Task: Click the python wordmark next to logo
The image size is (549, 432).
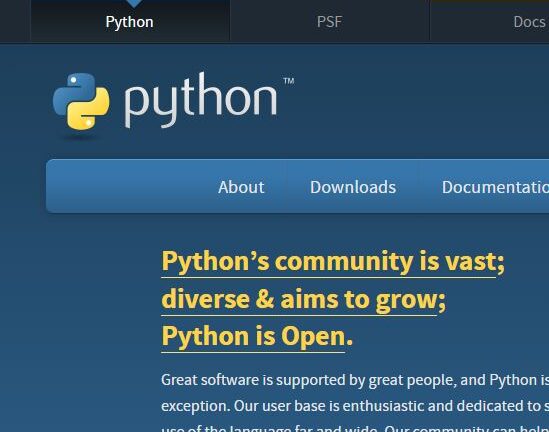Action: click(201, 100)
